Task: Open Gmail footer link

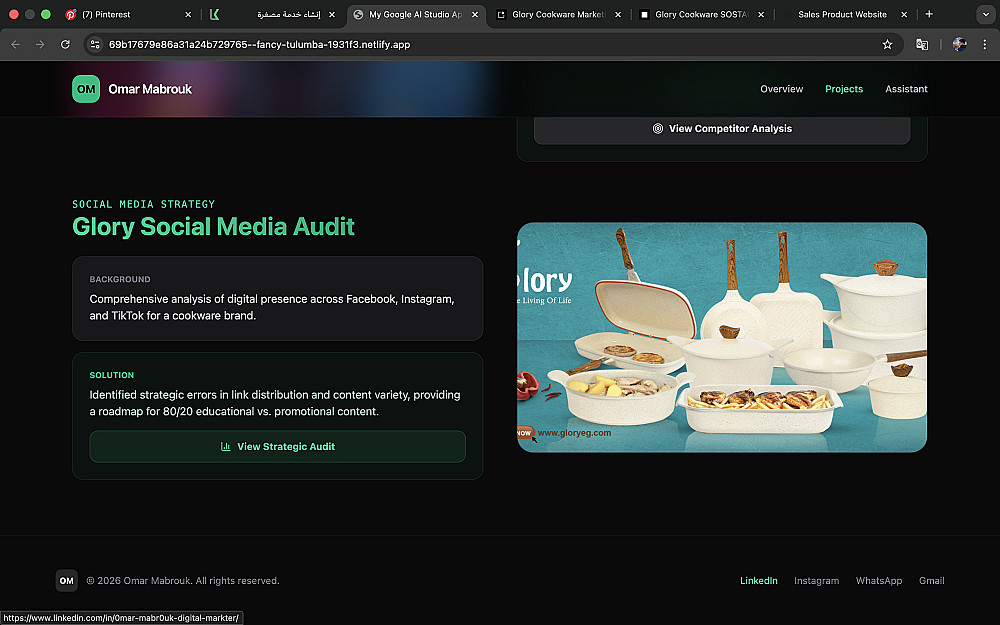Action: (932, 581)
